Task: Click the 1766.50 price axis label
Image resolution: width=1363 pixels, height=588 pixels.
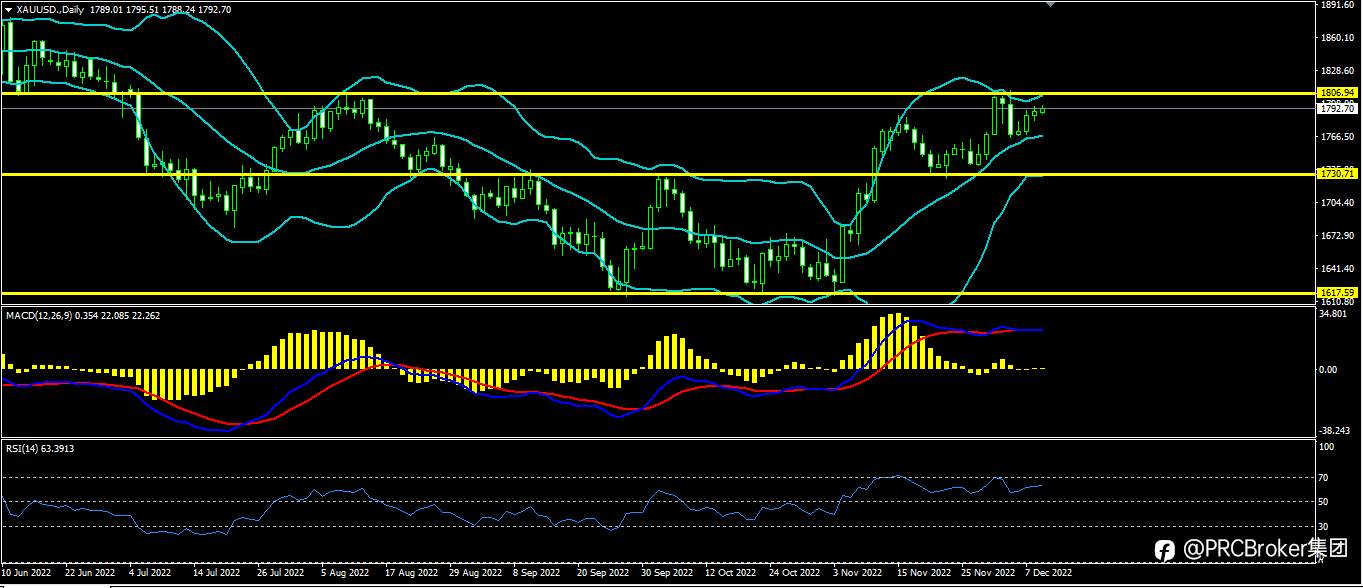Action: (x=1337, y=137)
